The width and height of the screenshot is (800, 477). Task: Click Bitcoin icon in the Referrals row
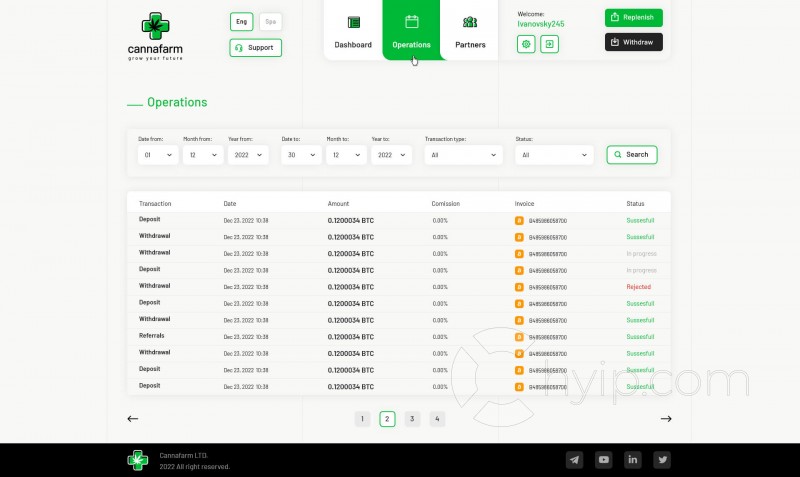tap(519, 337)
